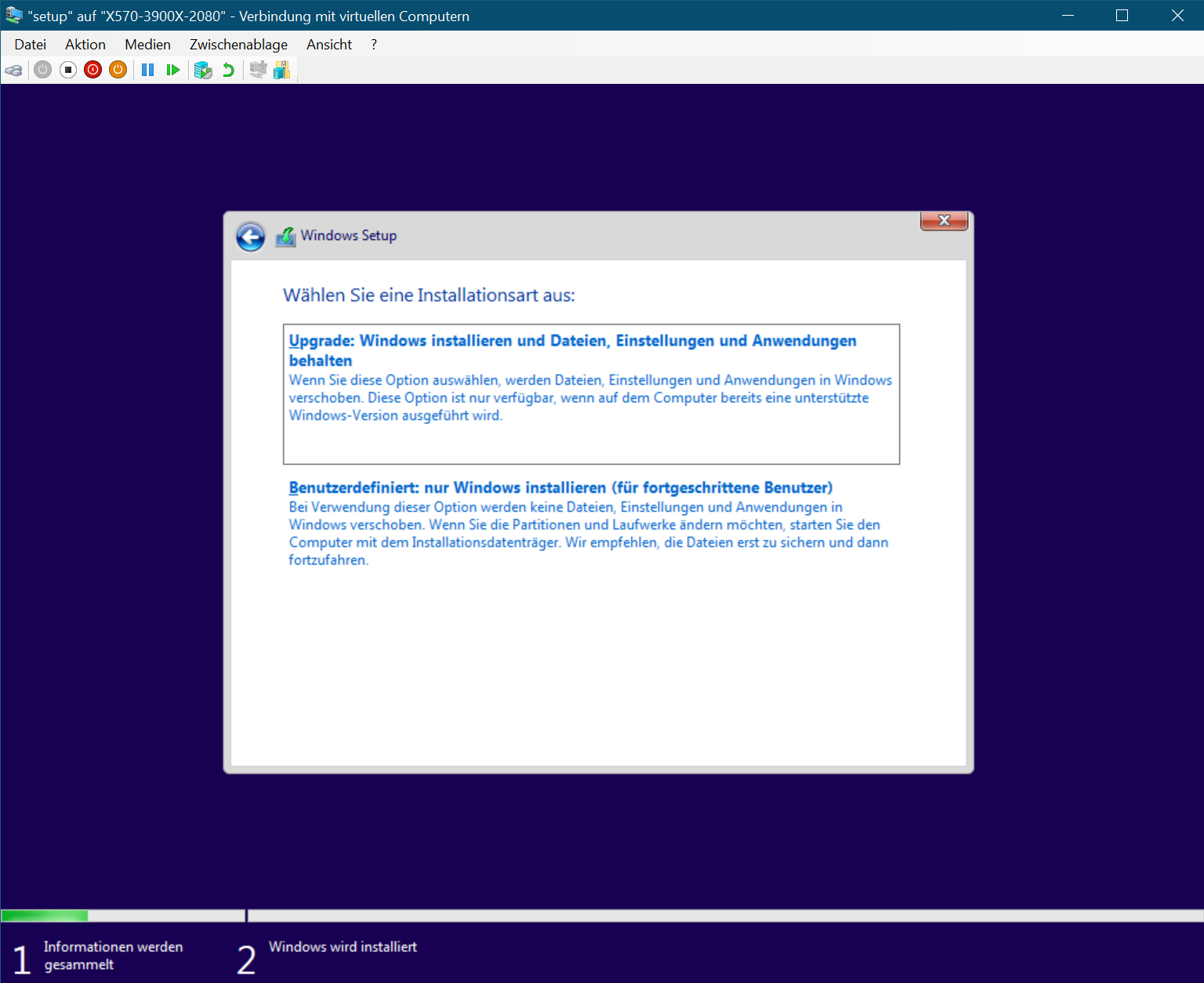This screenshot has height=983, width=1204.
Task: Open the Datei menu
Action: [31, 45]
